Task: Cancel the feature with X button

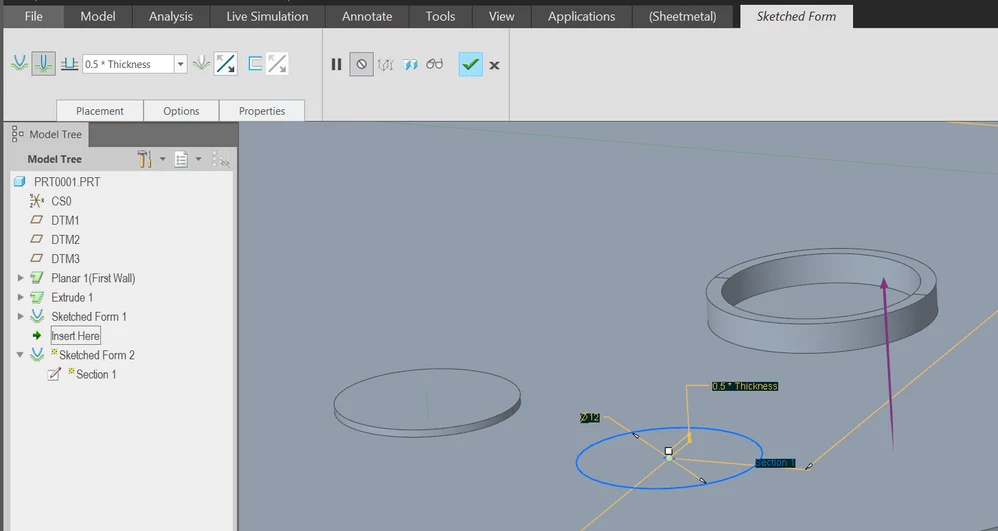Action: point(495,65)
